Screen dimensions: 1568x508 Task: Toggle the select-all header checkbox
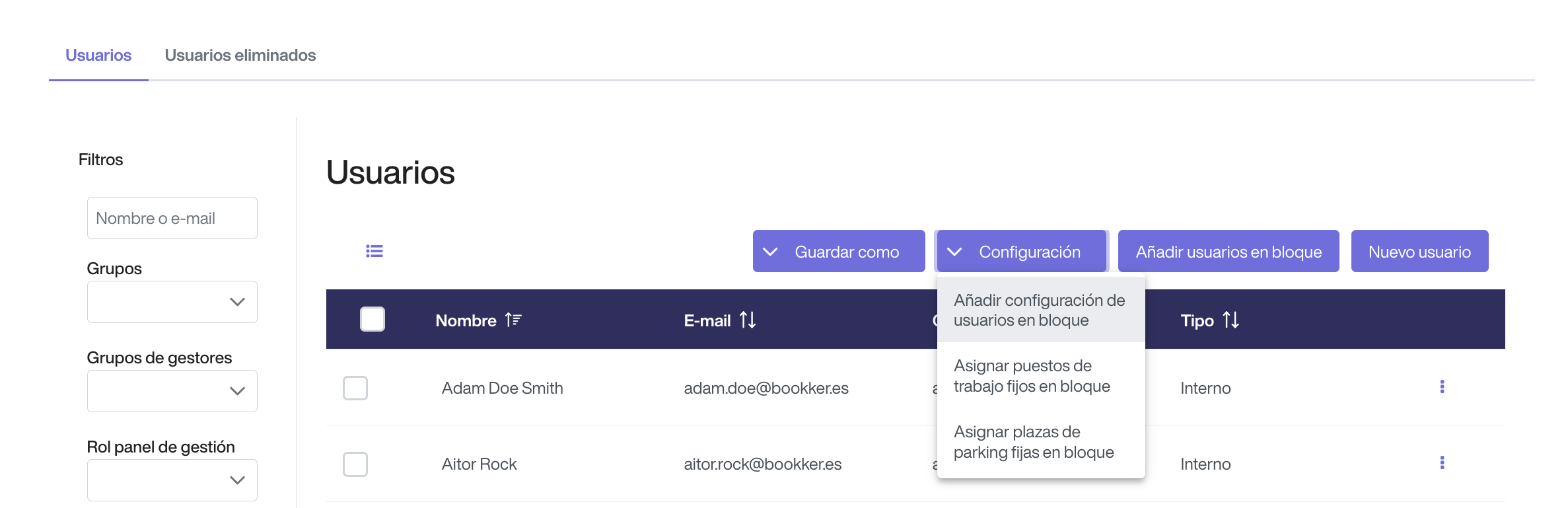click(x=373, y=320)
